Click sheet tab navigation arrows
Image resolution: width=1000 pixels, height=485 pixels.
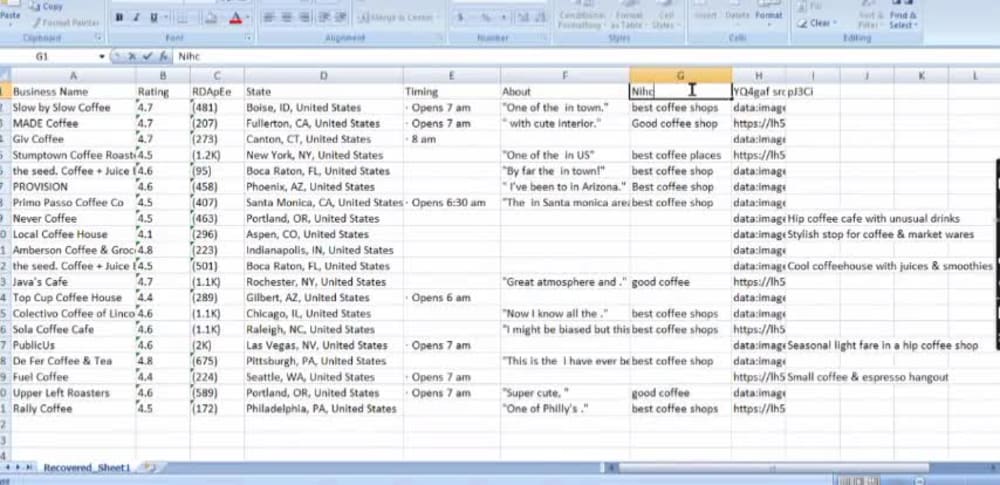pyautogui.click(x=18, y=468)
